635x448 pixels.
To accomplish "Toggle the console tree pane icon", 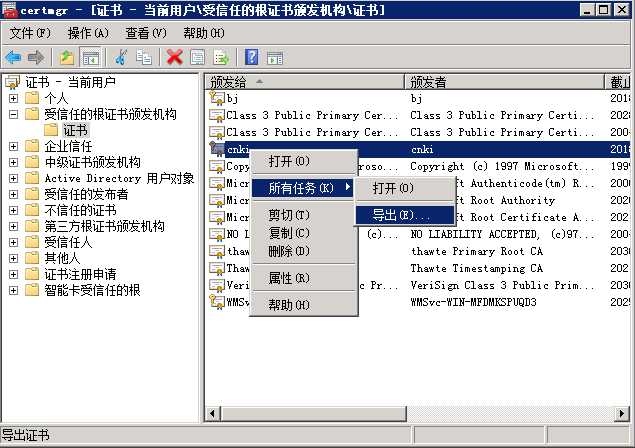I will pos(91,57).
